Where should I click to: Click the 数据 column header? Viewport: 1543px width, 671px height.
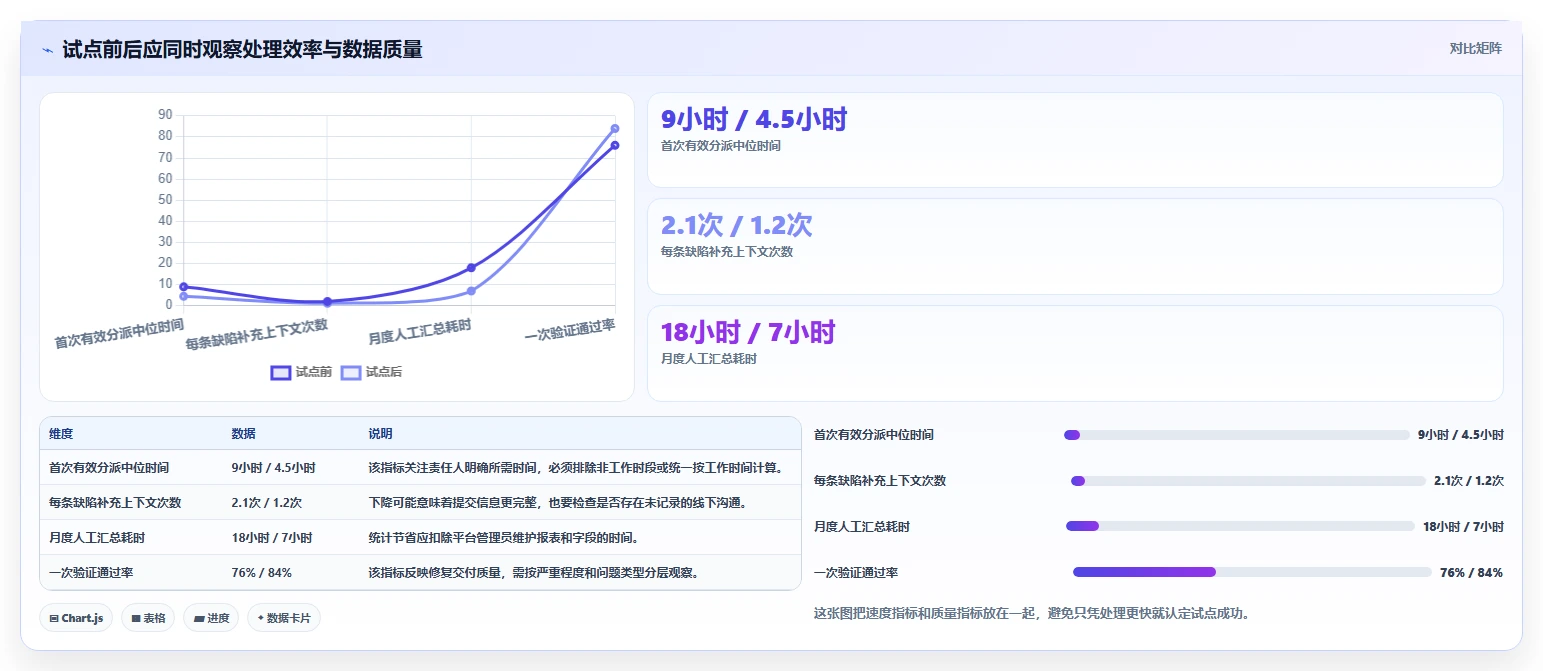[x=244, y=434]
